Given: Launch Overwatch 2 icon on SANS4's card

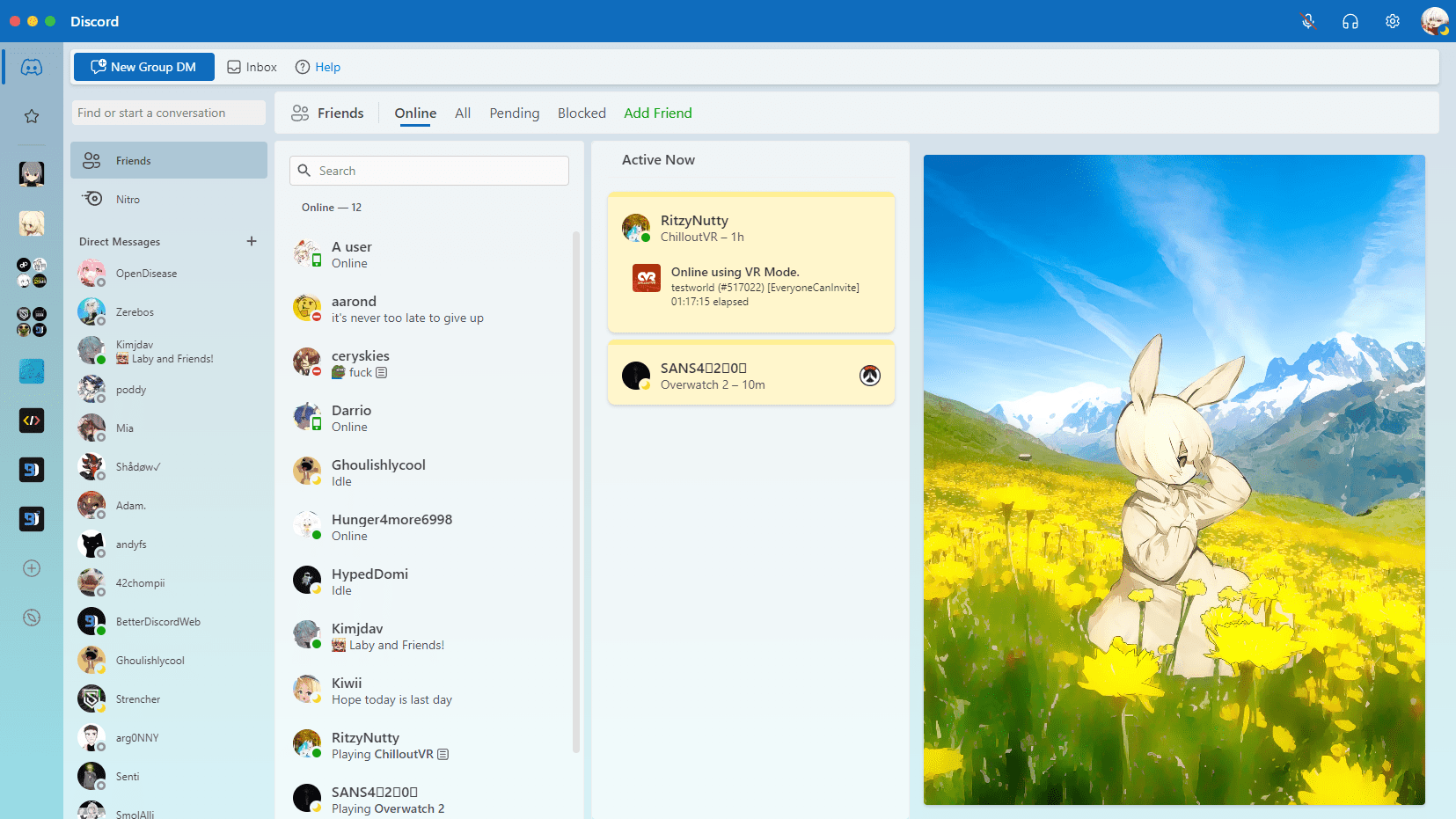Looking at the screenshot, I should click(869, 375).
